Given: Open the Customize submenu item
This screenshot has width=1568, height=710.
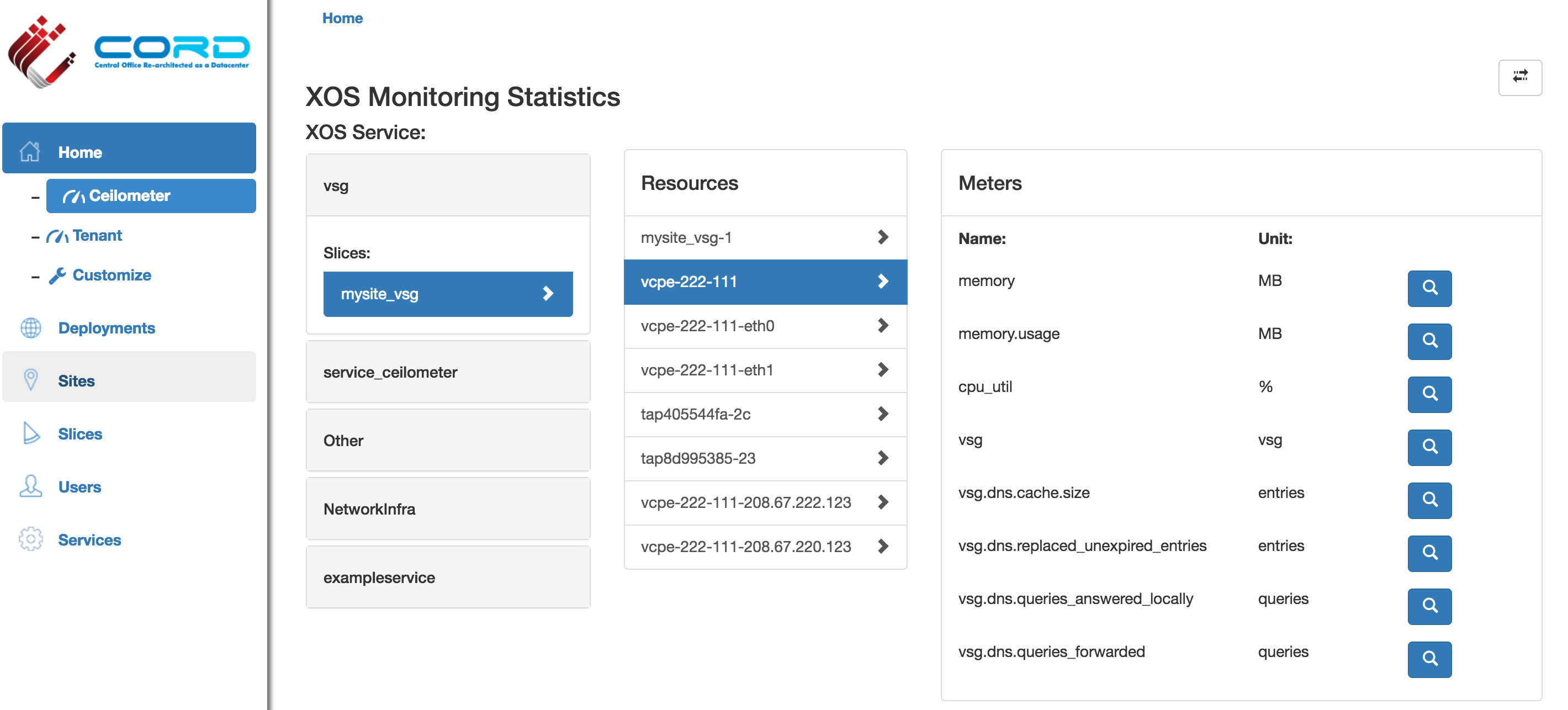Looking at the screenshot, I should (x=100, y=275).
